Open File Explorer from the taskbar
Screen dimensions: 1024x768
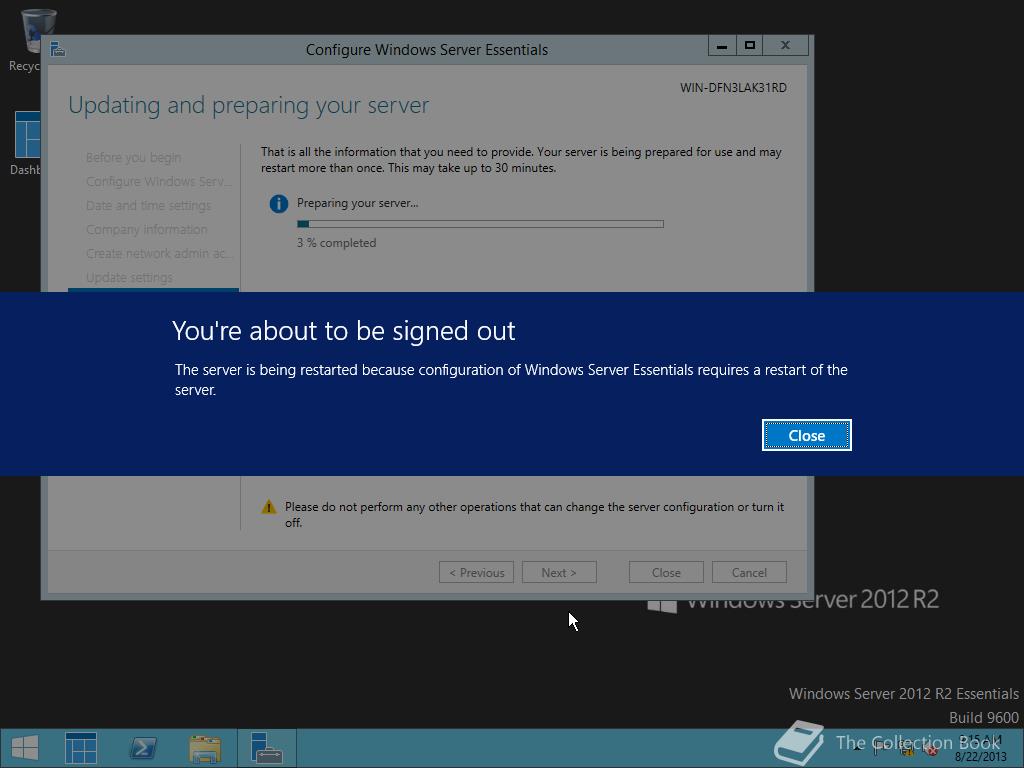coord(204,748)
